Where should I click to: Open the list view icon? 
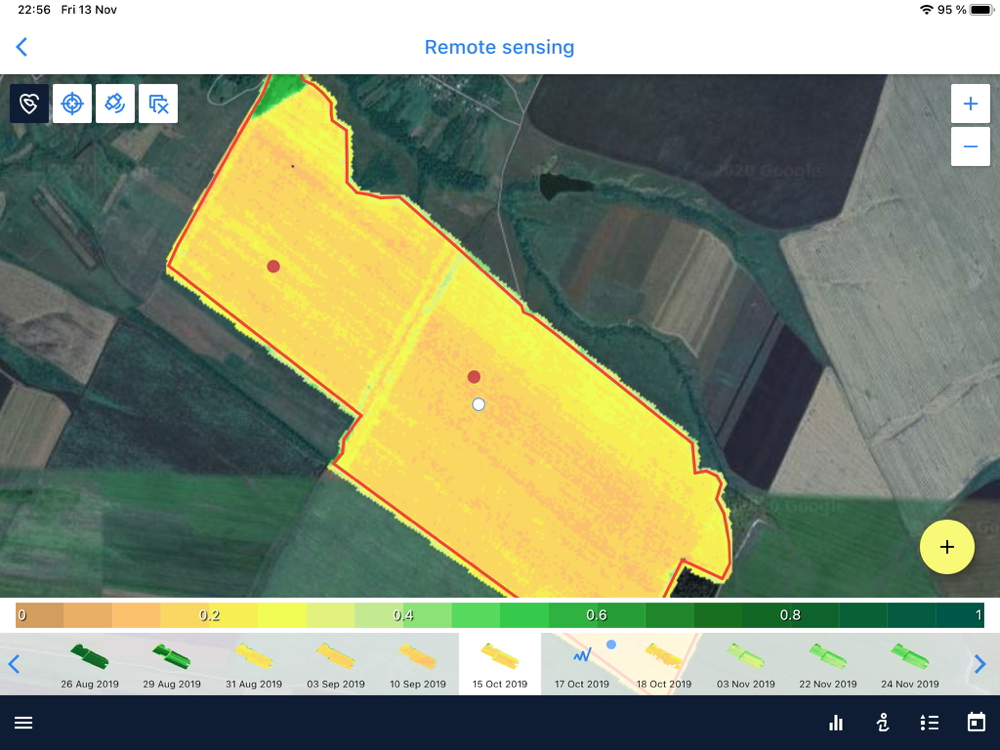click(929, 723)
